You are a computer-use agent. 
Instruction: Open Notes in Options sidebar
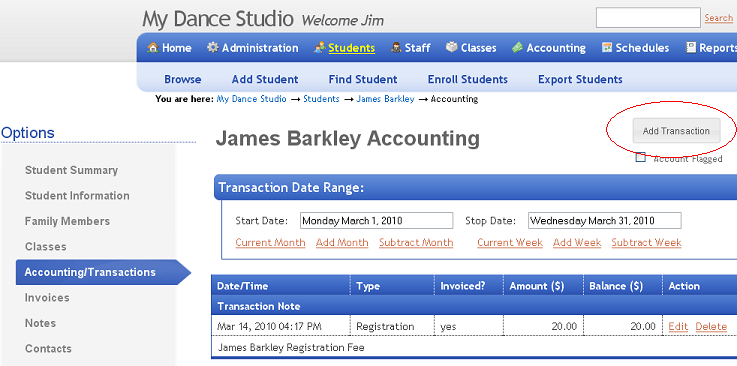(x=40, y=323)
